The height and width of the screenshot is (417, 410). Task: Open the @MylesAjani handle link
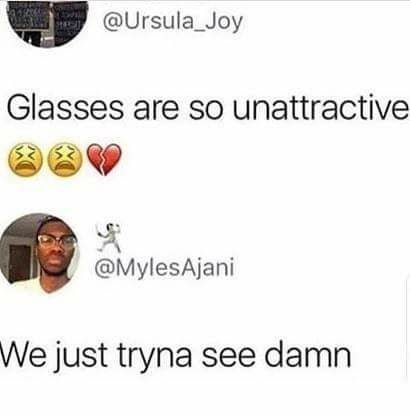tap(165, 268)
